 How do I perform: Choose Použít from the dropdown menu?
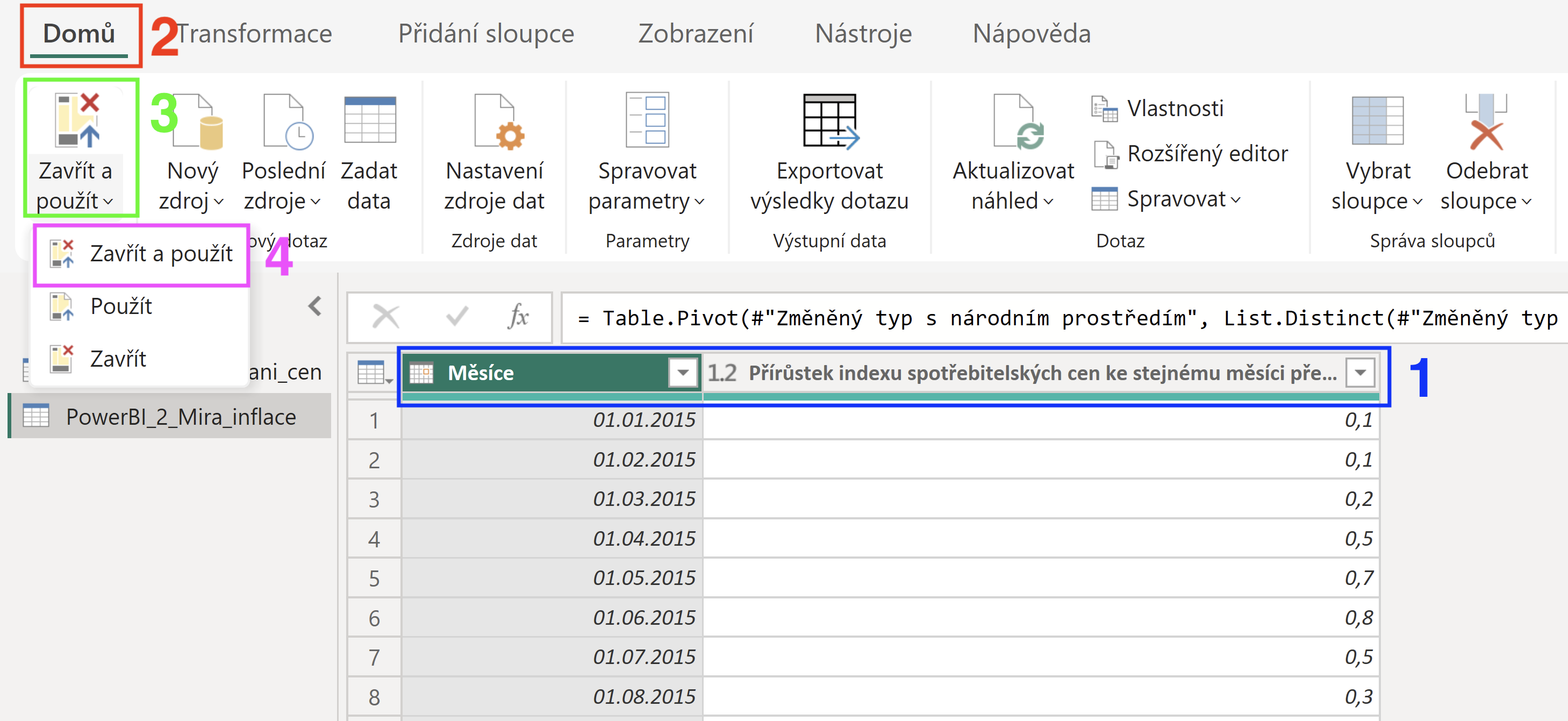click(x=140, y=306)
